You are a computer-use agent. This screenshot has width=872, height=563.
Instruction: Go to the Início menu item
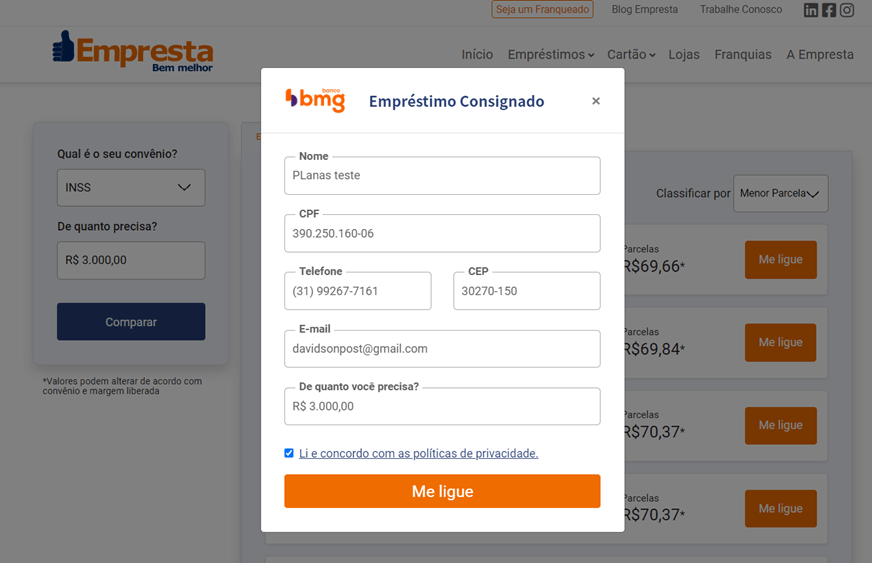[x=477, y=55]
